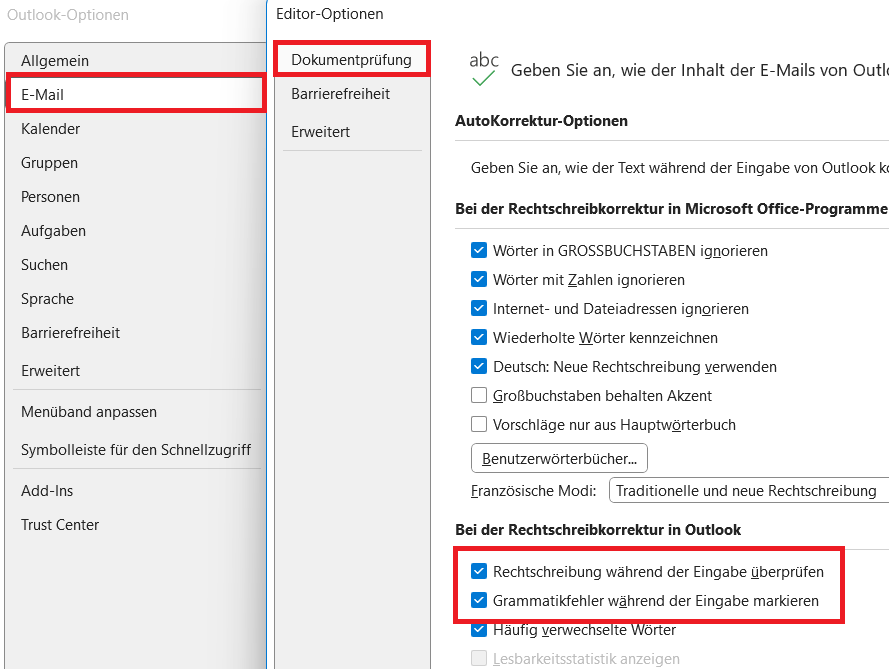The width and height of the screenshot is (889, 669).
Task: Open Trust Center category
Action: click(136, 524)
